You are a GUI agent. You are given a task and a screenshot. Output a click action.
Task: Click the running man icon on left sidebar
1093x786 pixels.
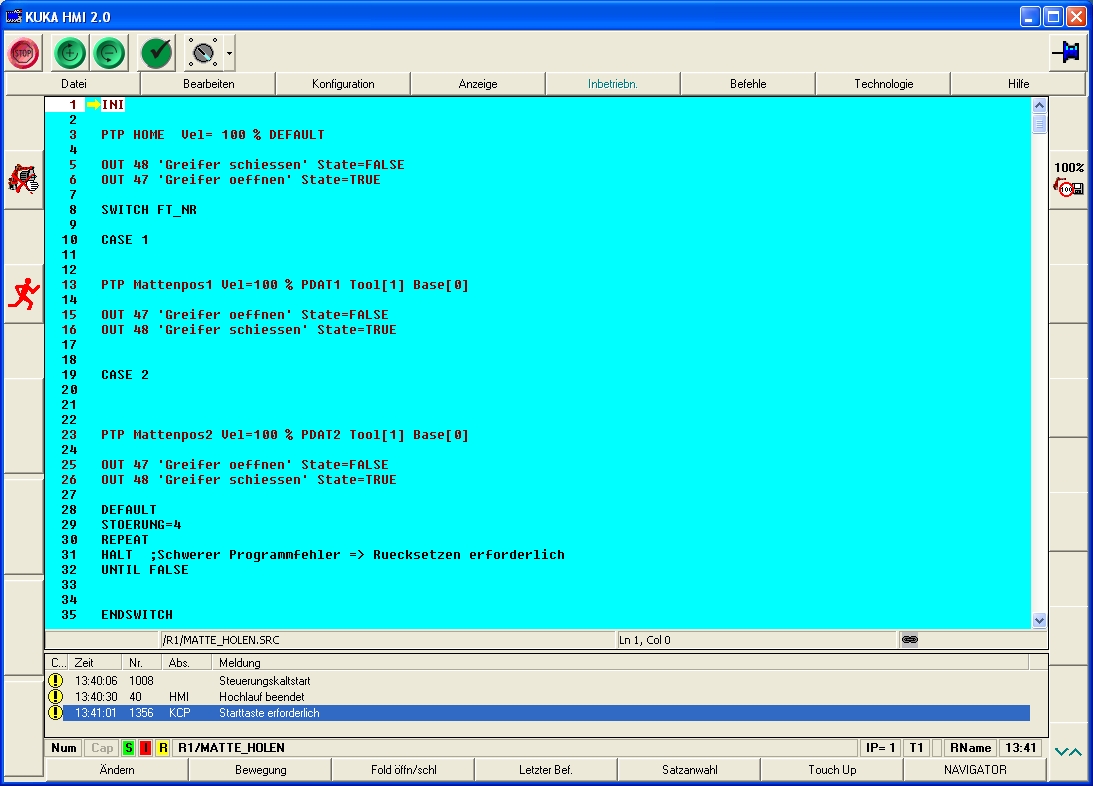(x=23, y=294)
